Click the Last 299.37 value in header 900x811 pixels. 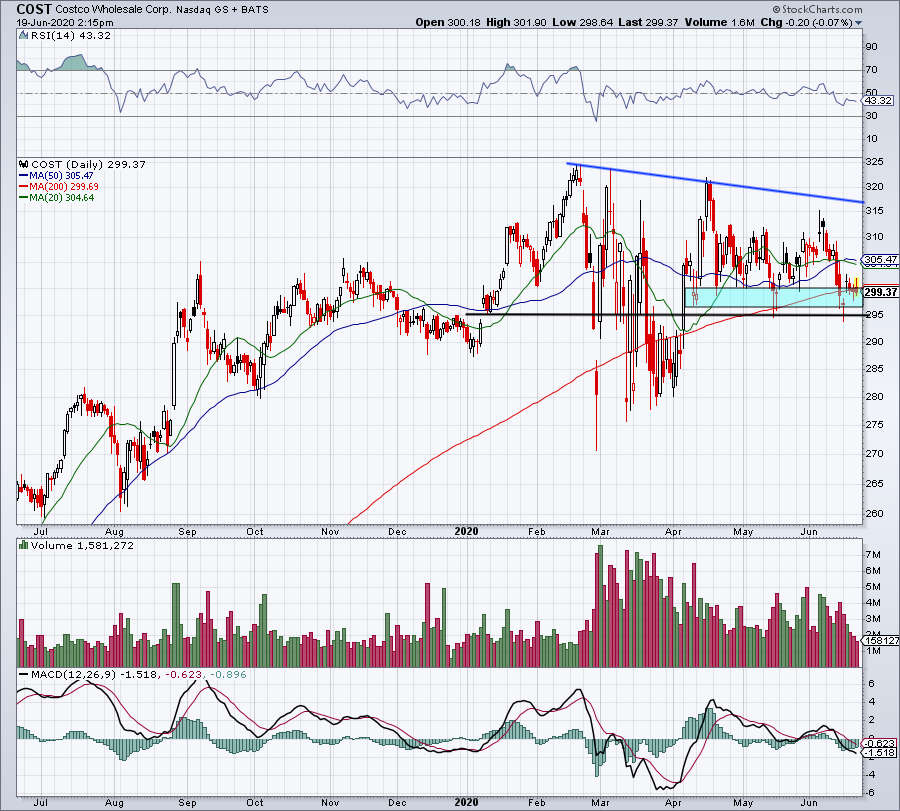[x=648, y=22]
